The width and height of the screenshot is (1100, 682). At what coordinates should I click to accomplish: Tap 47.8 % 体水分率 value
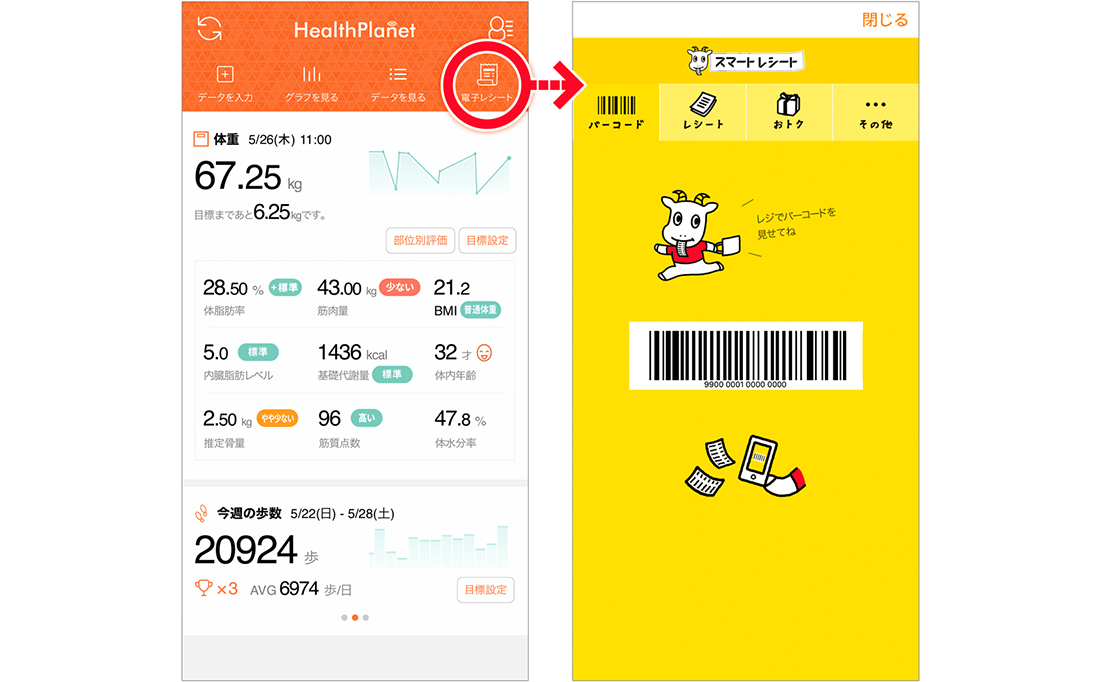tap(460, 419)
